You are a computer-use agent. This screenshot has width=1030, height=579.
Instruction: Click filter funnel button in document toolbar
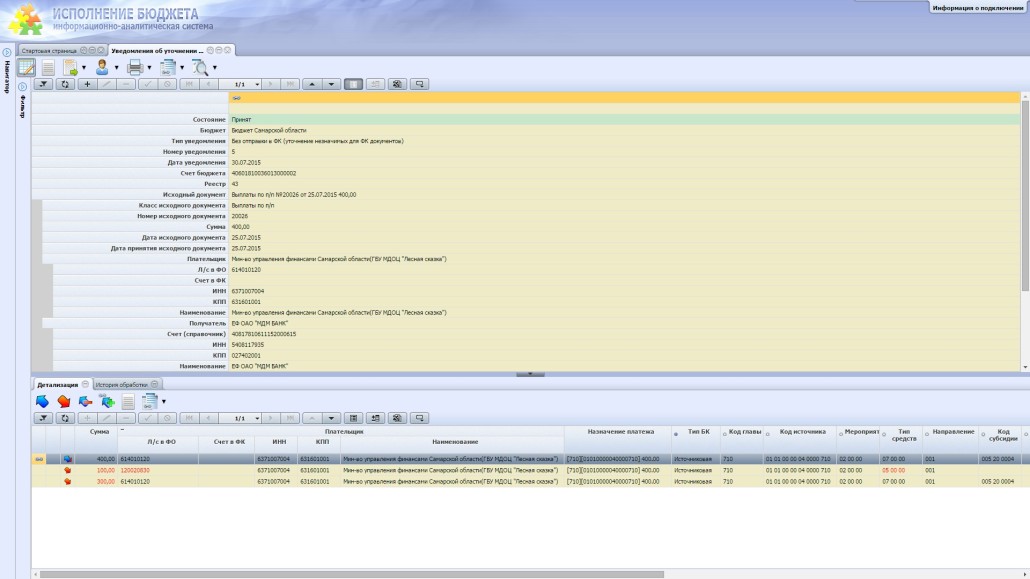43,84
